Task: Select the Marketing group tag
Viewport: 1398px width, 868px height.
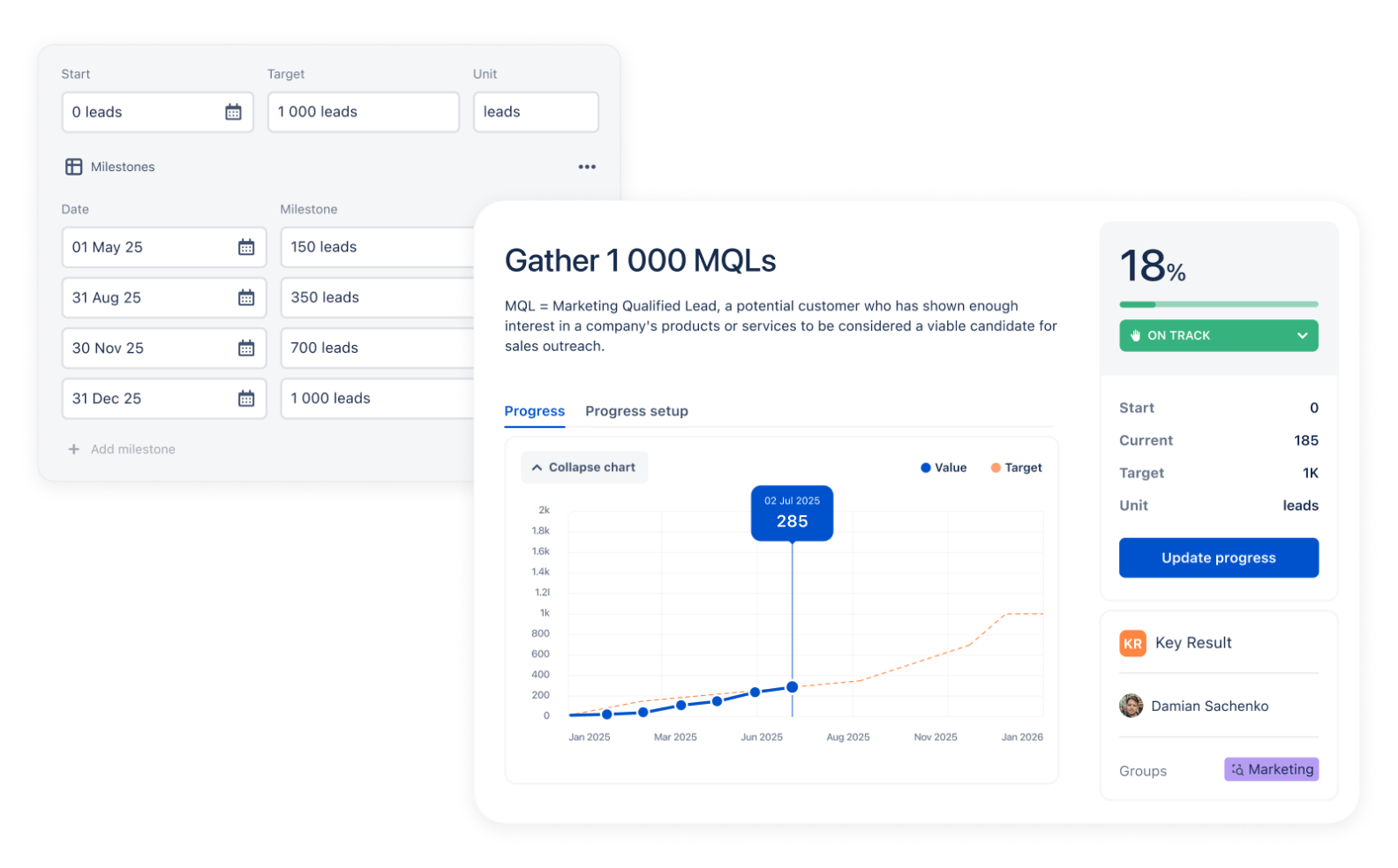Action: [1272, 769]
